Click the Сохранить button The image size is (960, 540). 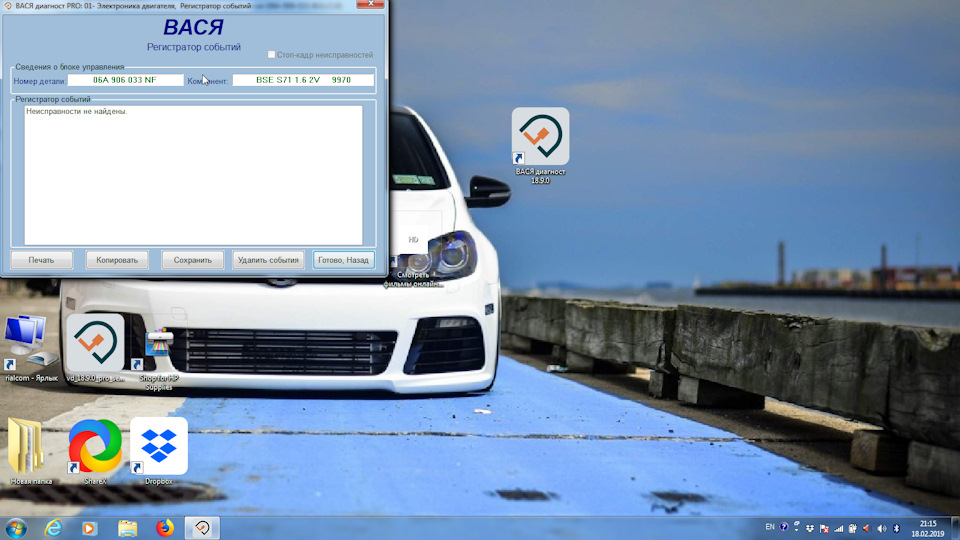[x=192, y=260]
